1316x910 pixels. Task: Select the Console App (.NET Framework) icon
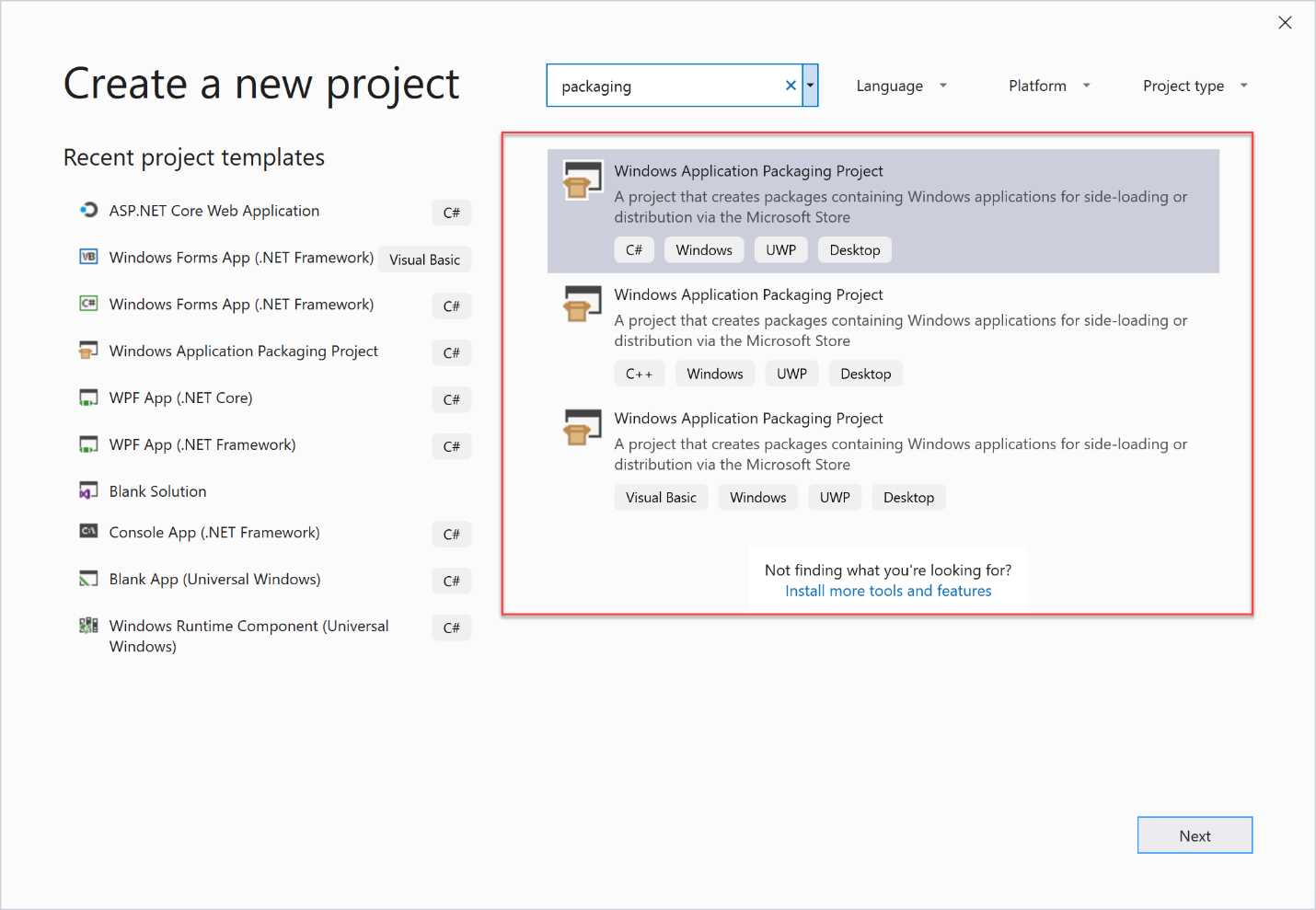(87, 531)
